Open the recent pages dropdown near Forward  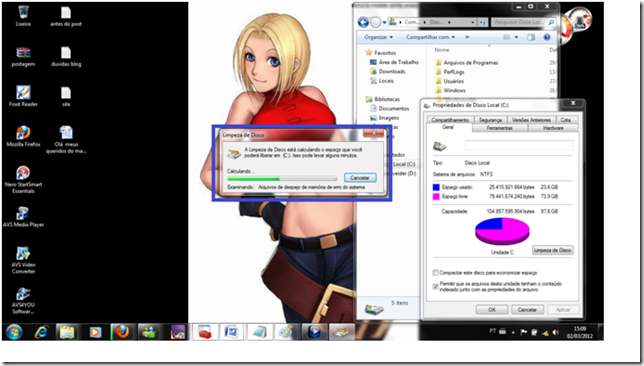tap(385, 23)
